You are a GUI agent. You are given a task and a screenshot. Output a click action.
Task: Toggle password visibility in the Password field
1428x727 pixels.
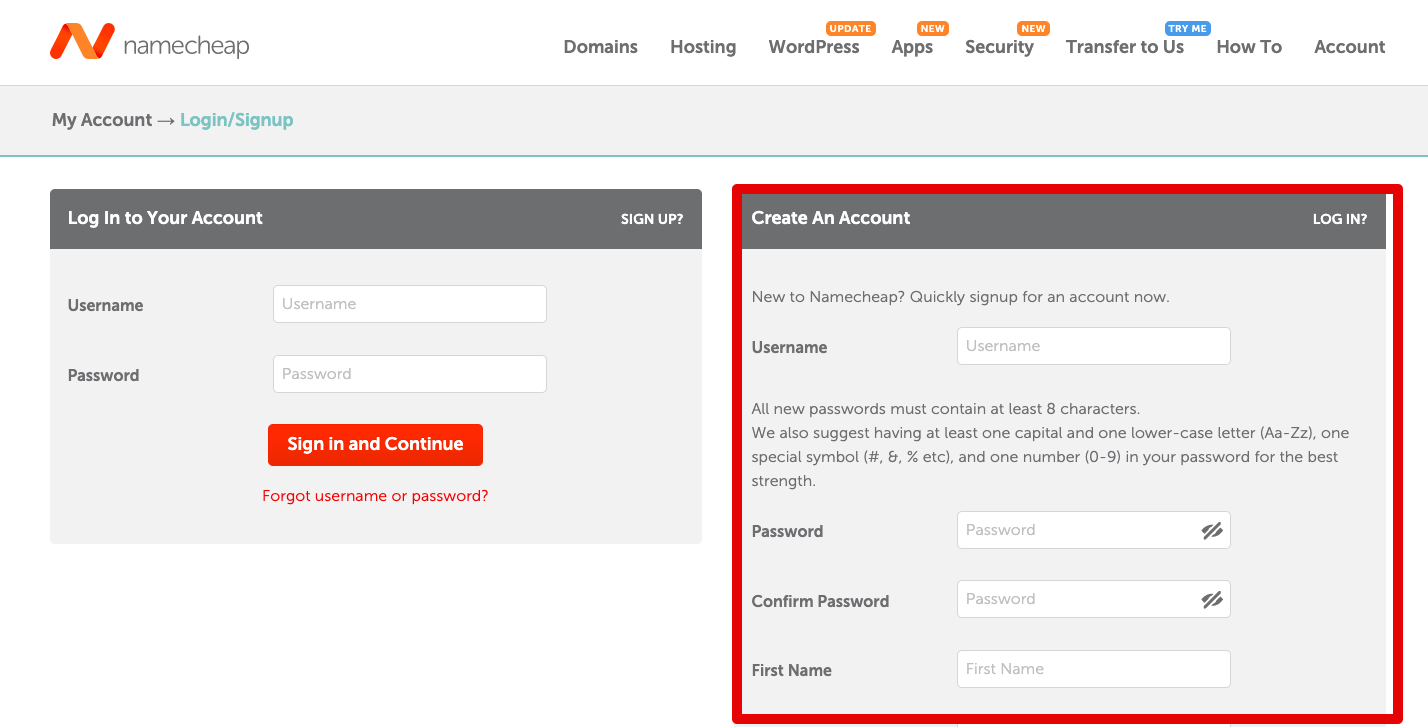(1212, 531)
